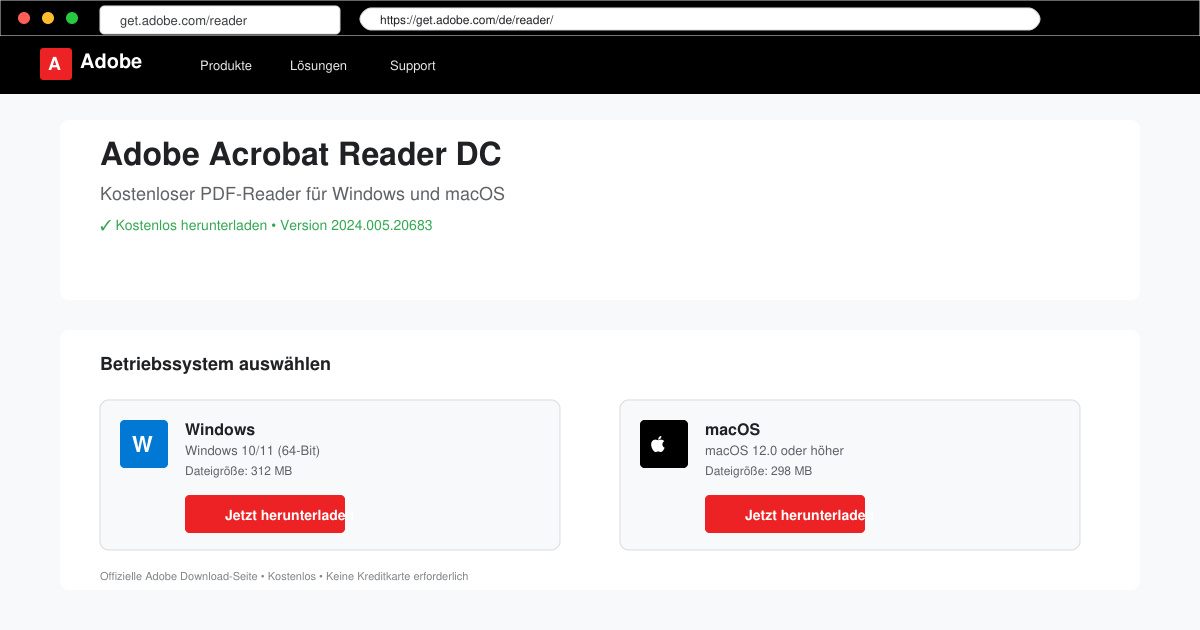Download Reader for macOS
This screenshot has width=1200, height=630.
click(x=785, y=514)
